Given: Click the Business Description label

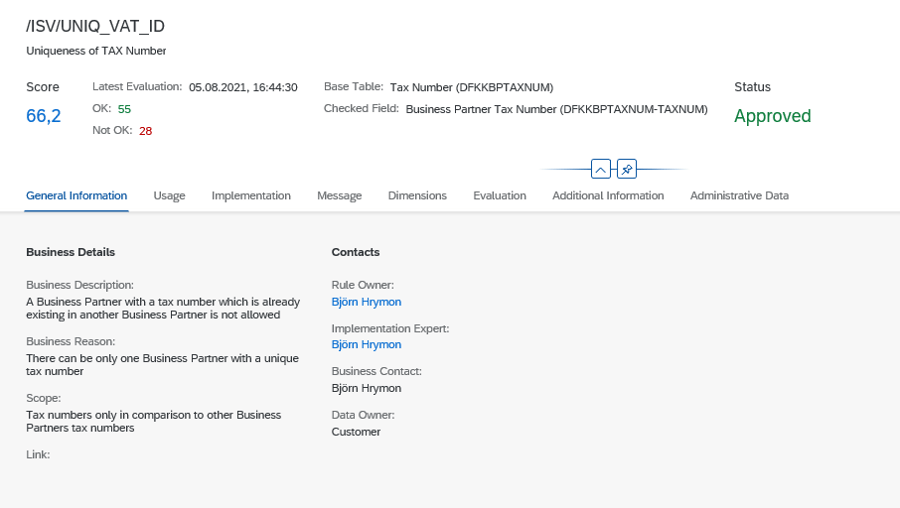Looking at the screenshot, I should pyautogui.click(x=80, y=285).
